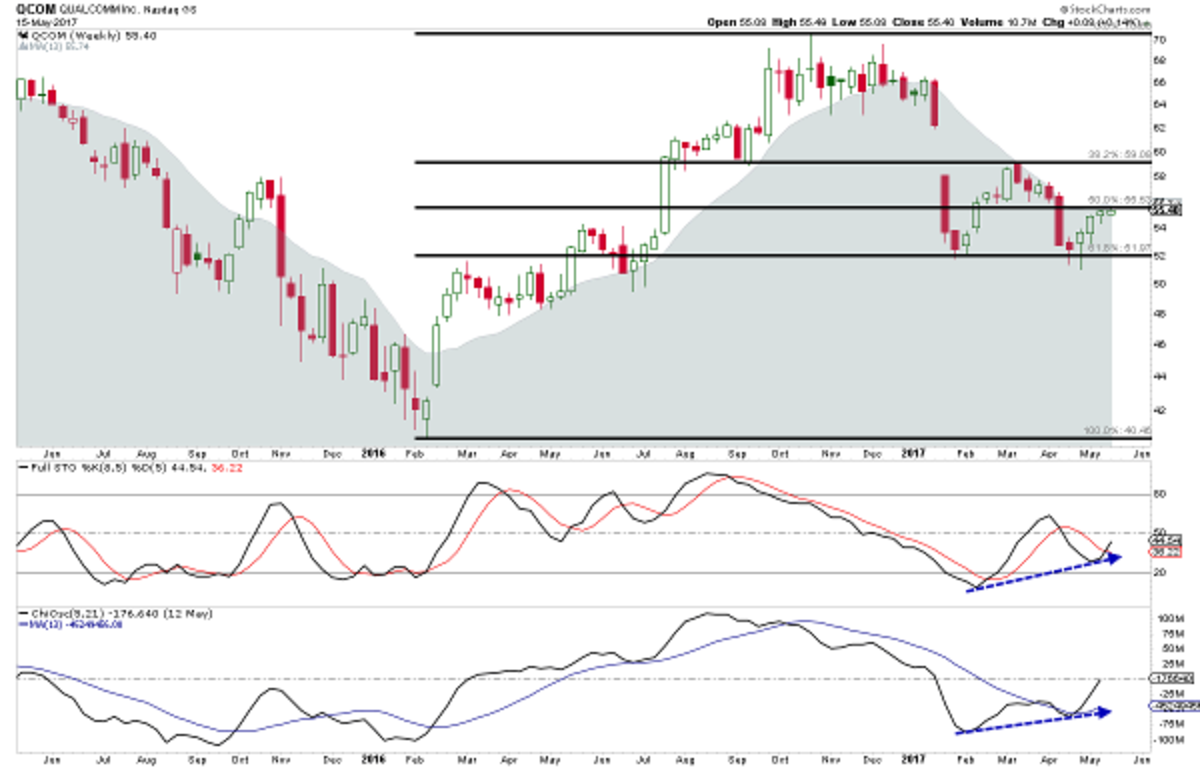Click the -100M label on oscillator axis
This screenshot has width=1200, height=768.
(1167, 741)
